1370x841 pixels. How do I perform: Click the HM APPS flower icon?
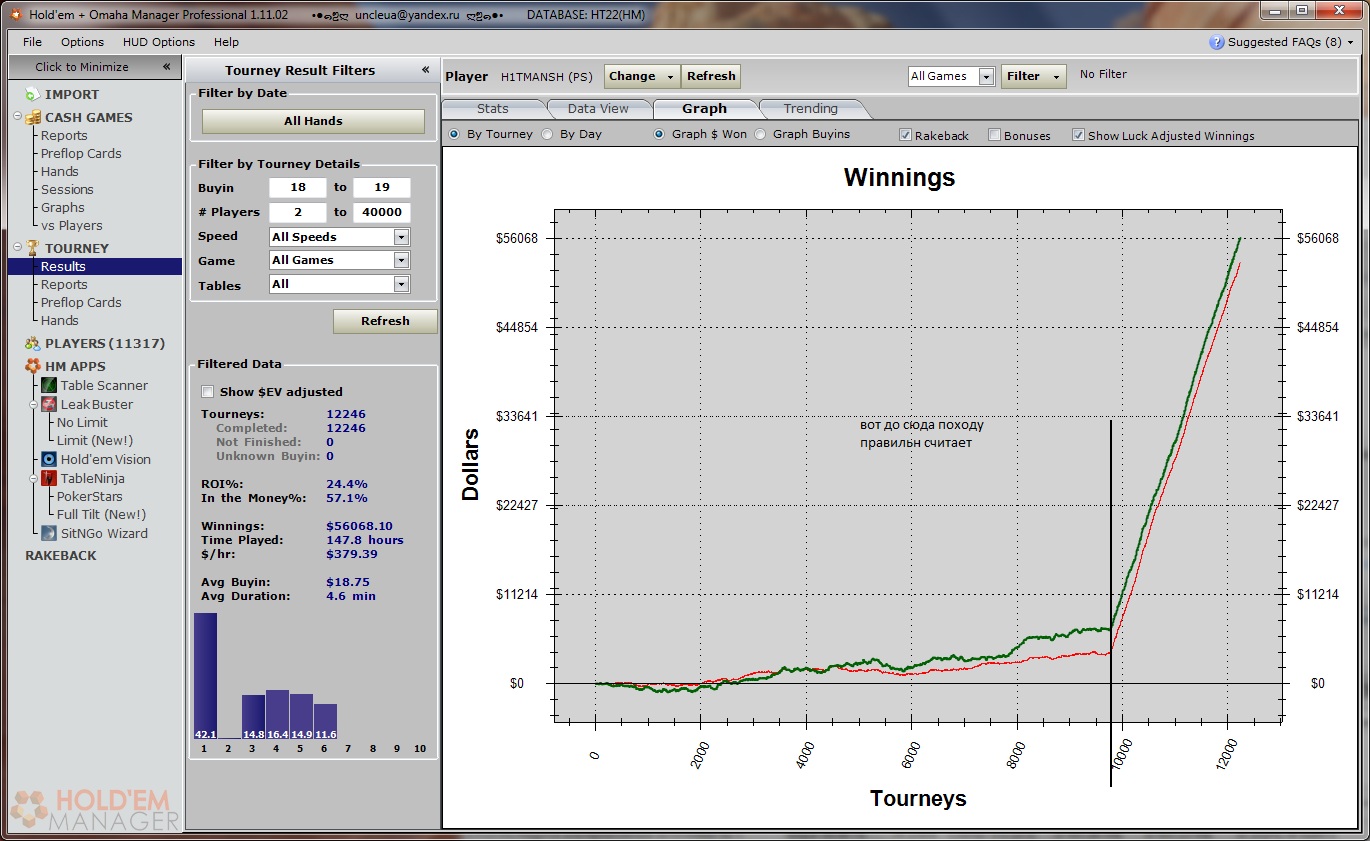33,366
